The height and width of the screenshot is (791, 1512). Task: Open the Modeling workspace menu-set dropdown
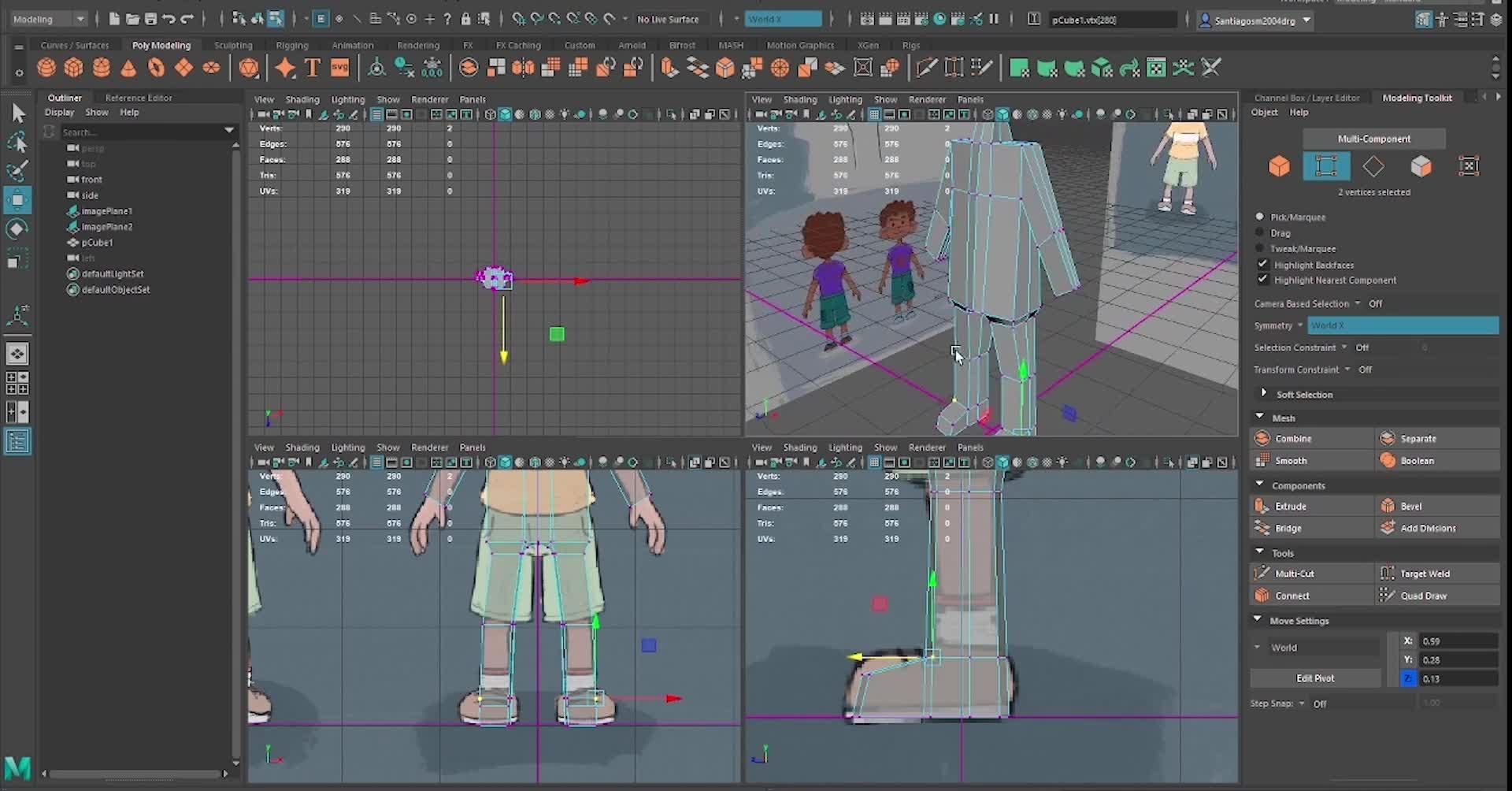(49, 19)
